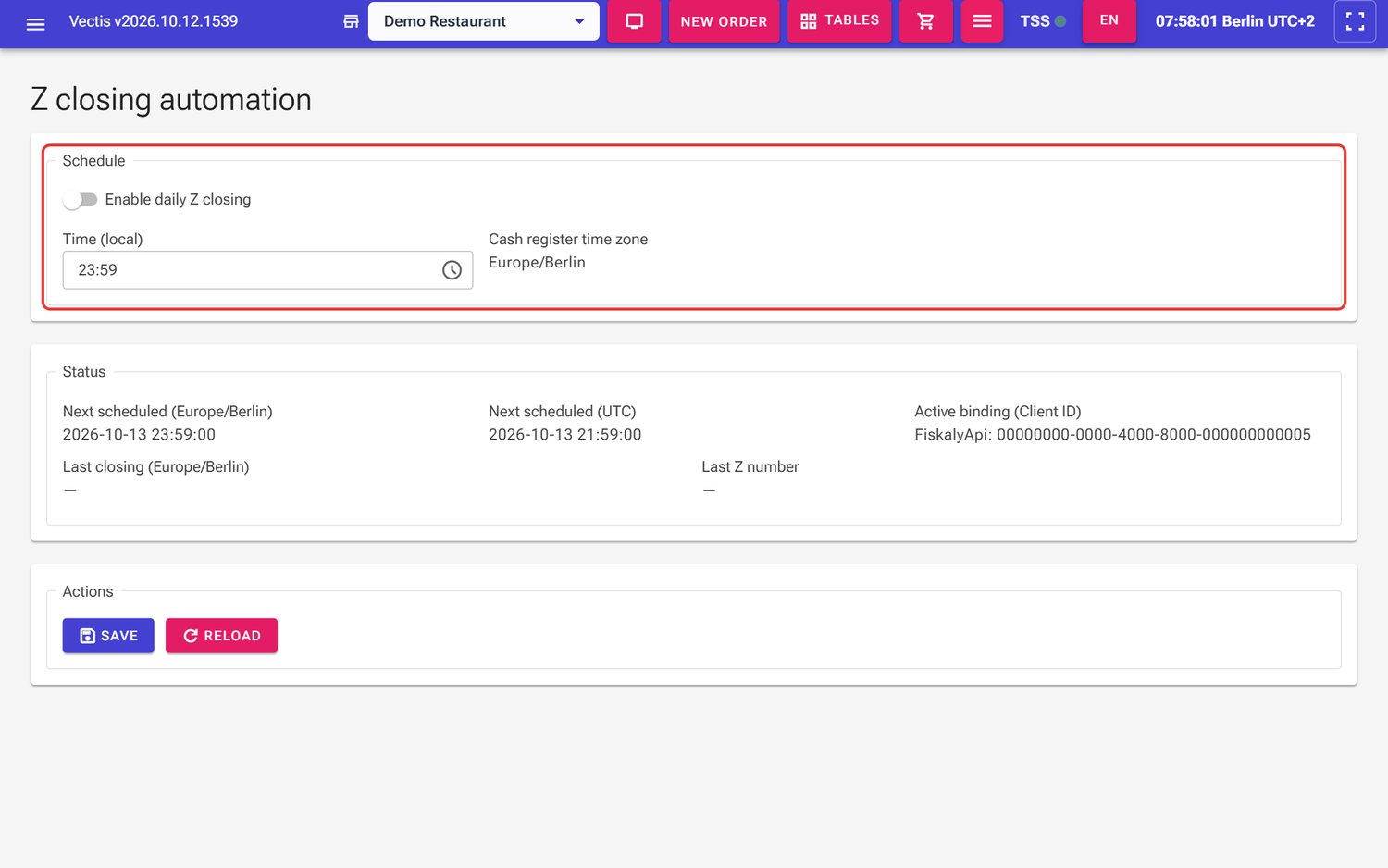This screenshot has height=868, width=1388.
Task: Open the TABLES view
Action: [839, 20]
